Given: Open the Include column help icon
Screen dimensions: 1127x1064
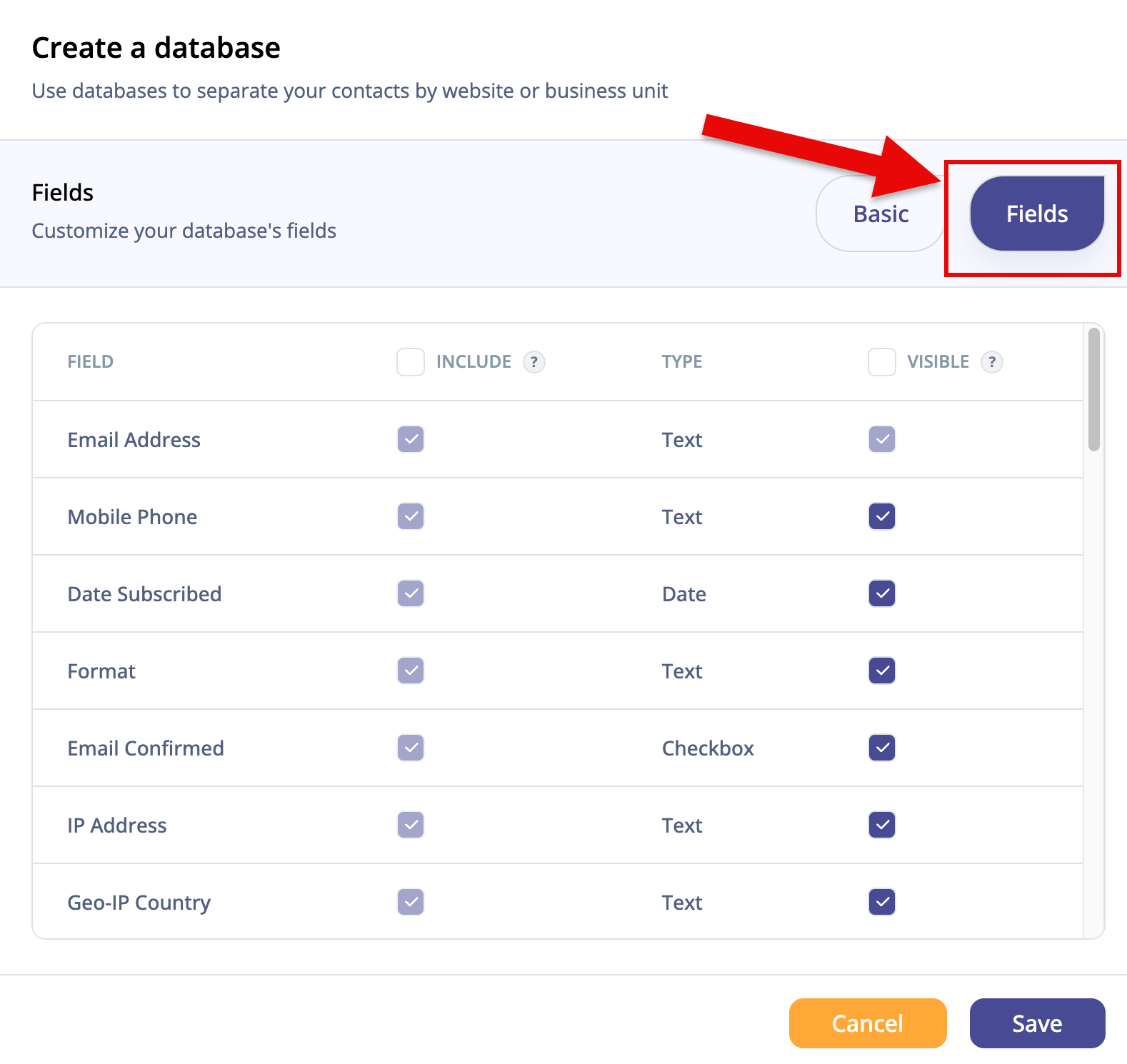Looking at the screenshot, I should [x=534, y=362].
